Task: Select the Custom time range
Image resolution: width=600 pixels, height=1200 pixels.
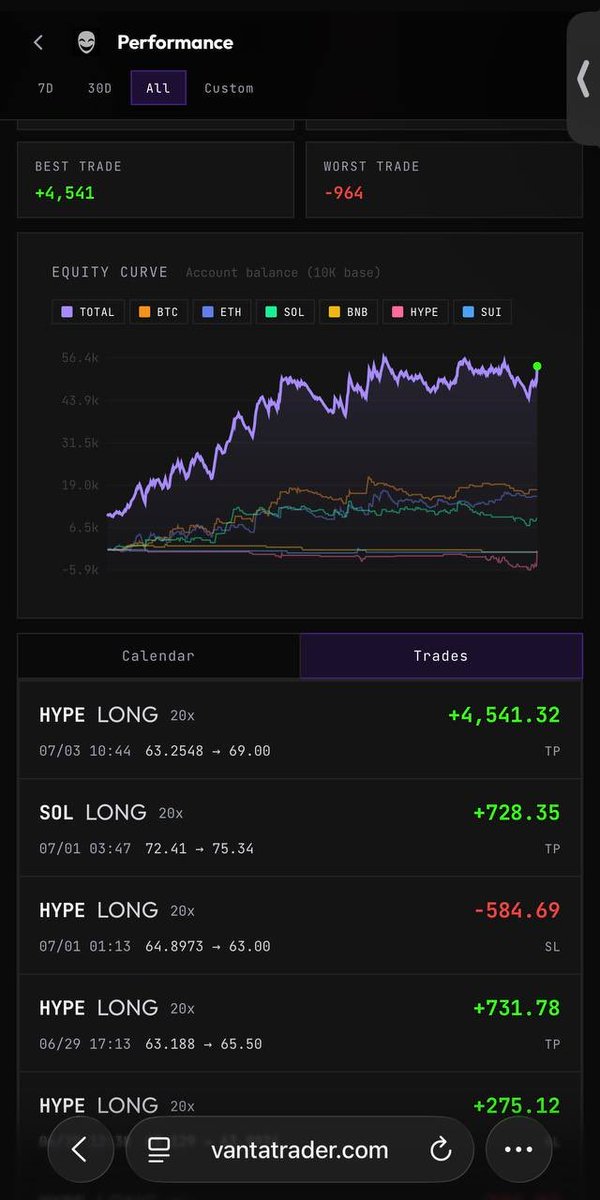Action: tap(229, 88)
